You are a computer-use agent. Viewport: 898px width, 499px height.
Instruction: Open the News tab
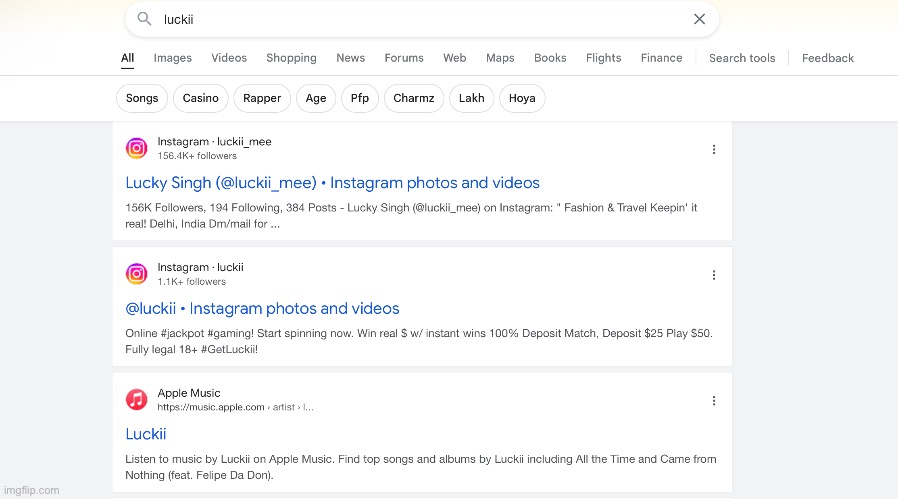[x=350, y=58]
